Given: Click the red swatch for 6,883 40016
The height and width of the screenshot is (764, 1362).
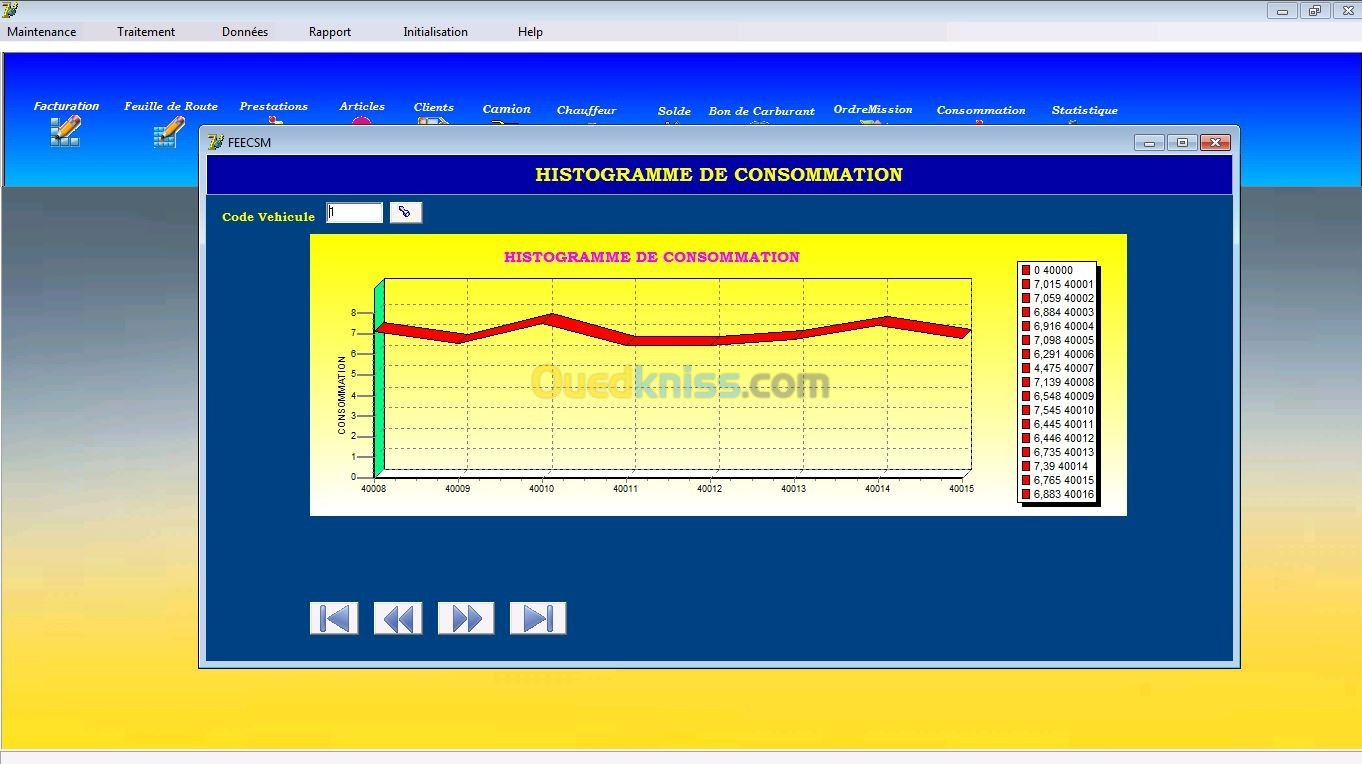Looking at the screenshot, I should [1026, 494].
